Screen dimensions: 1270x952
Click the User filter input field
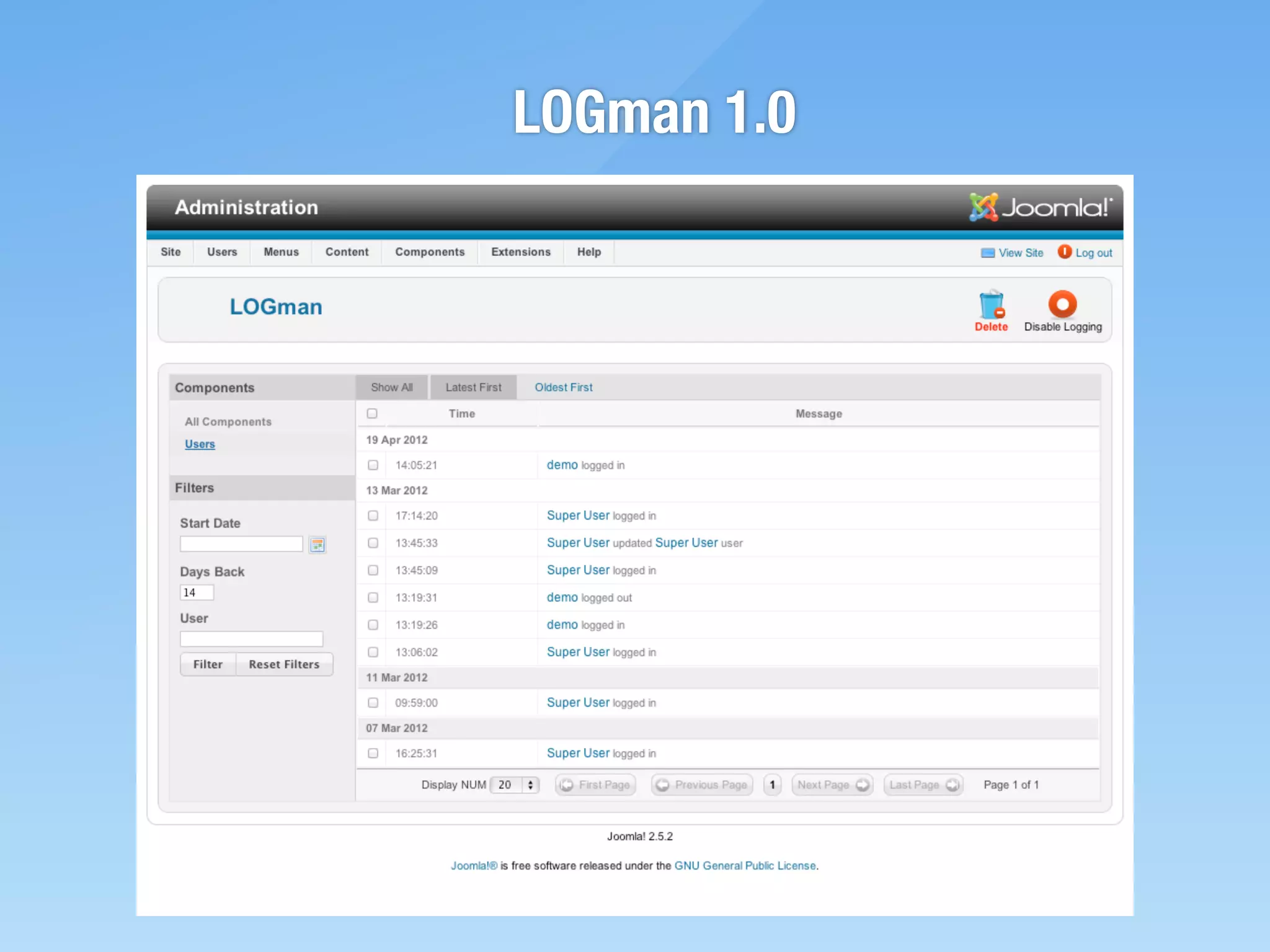tap(251, 639)
